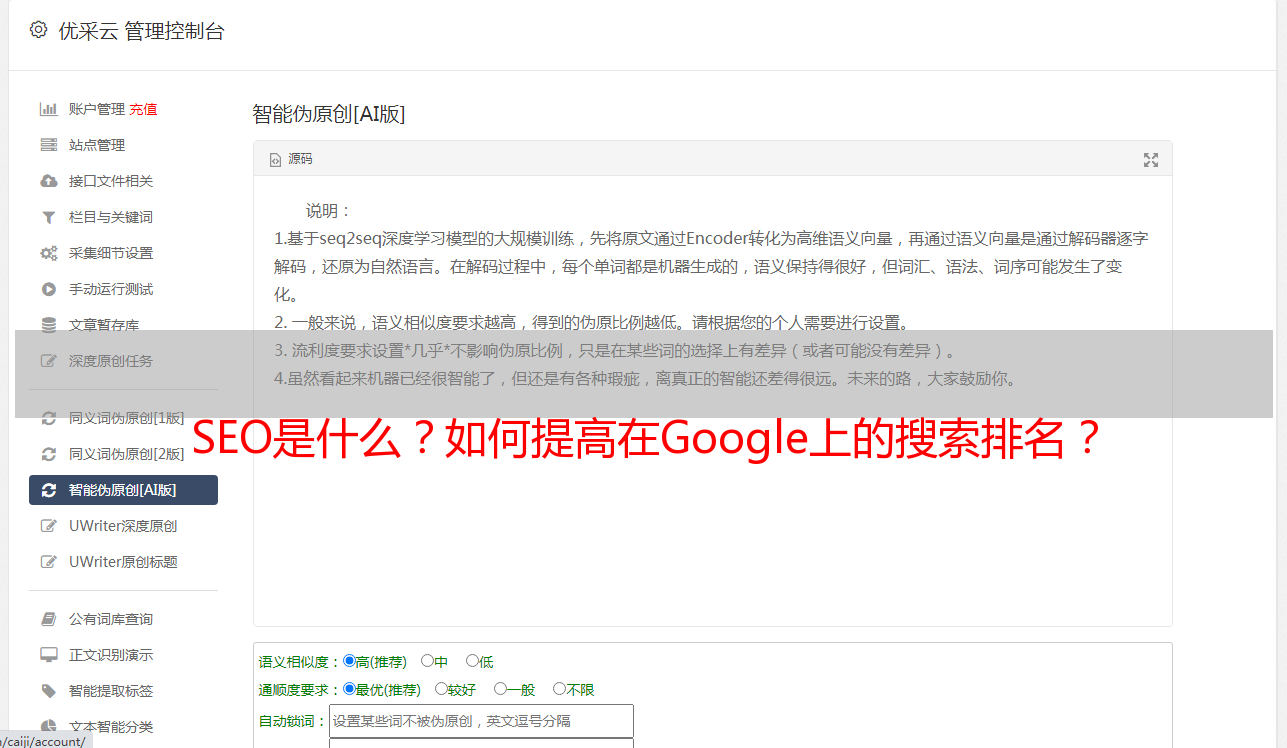
Task: Click the red 充值 link
Action: 143,109
